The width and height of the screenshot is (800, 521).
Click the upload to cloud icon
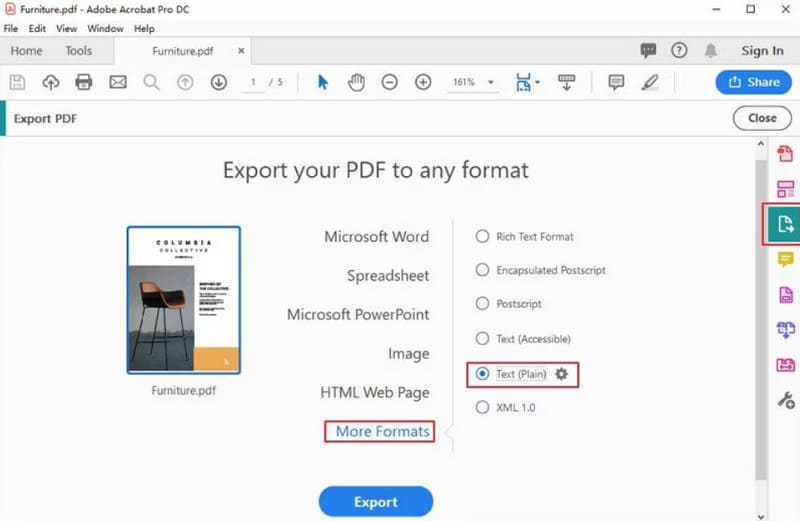coord(51,82)
